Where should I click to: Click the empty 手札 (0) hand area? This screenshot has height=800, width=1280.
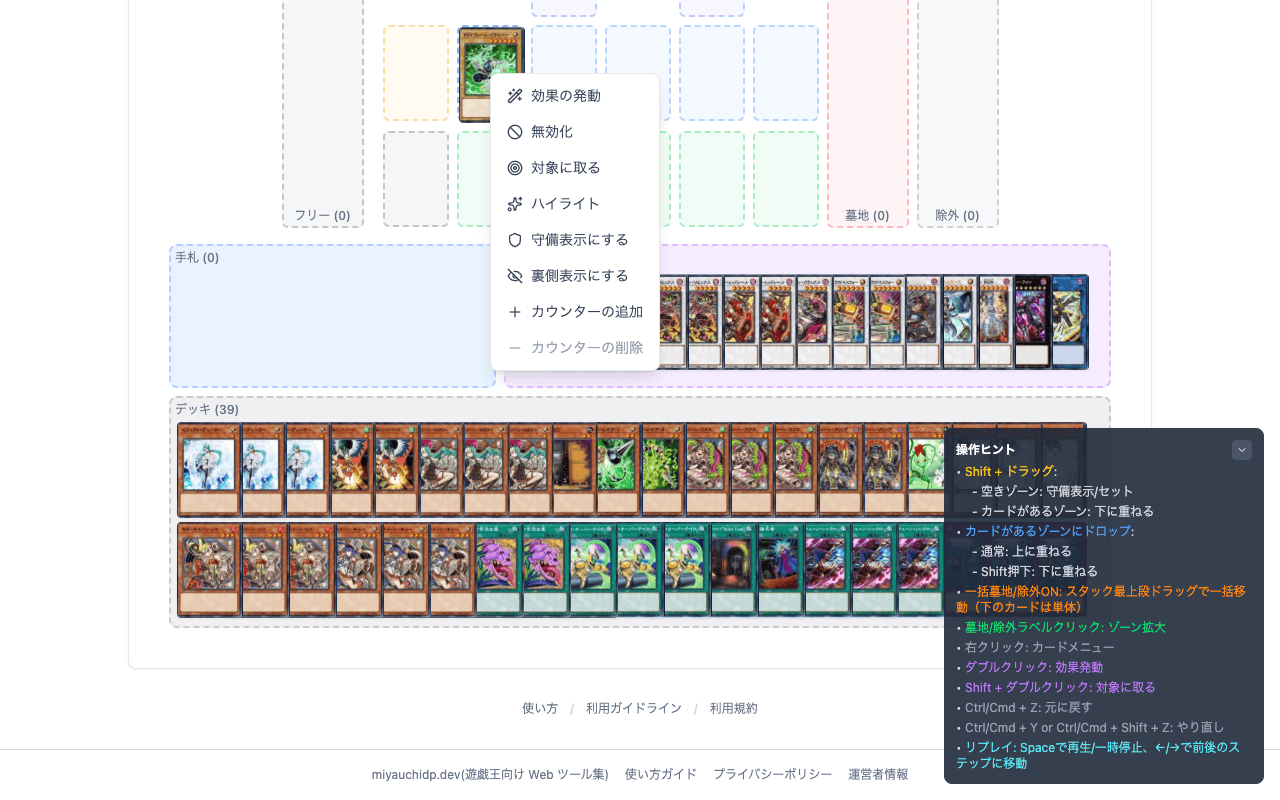click(332, 316)
